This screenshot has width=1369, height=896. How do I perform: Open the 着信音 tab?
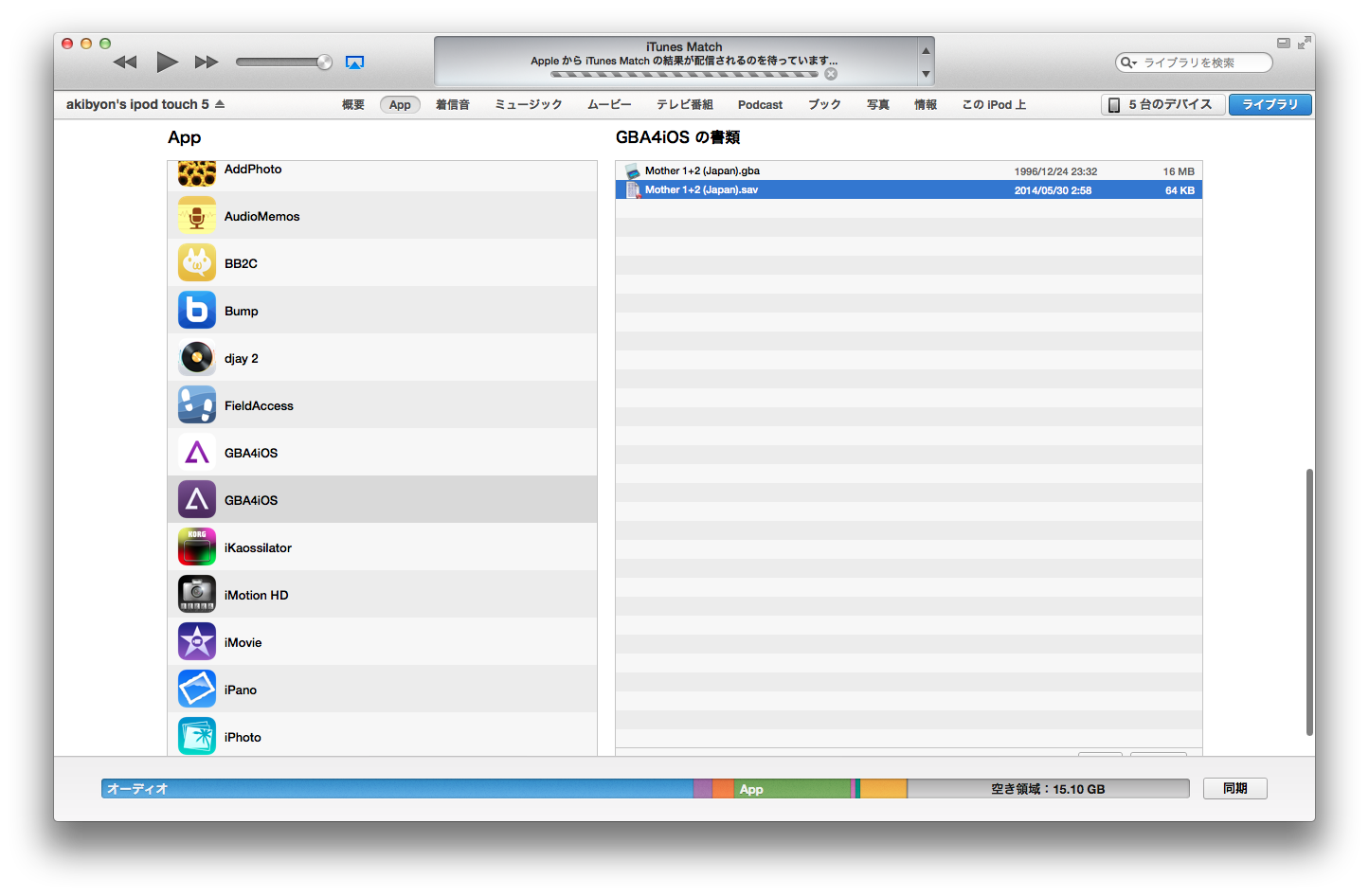(x=453, y=105)
